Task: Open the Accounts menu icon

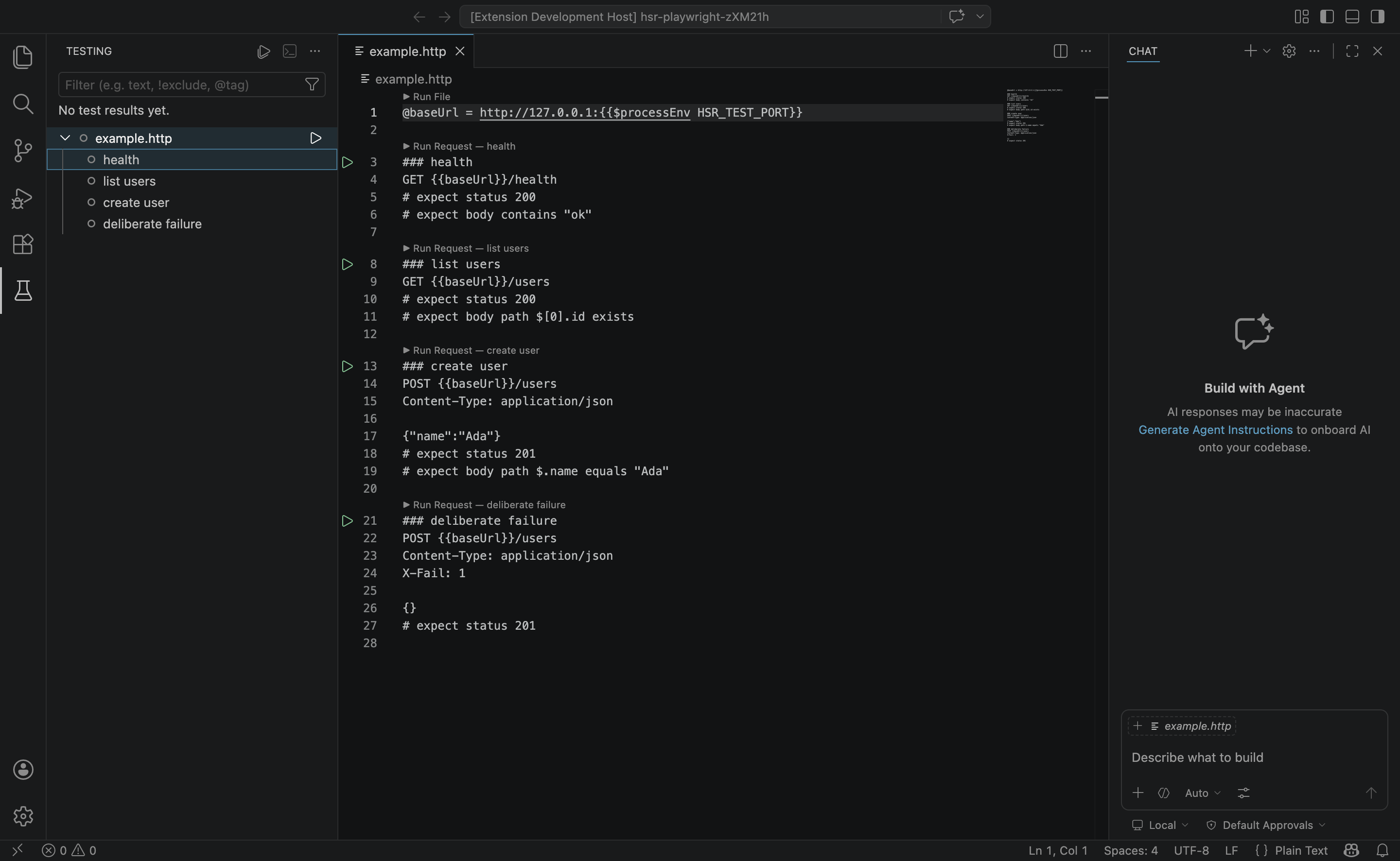Action: point(23,769)
